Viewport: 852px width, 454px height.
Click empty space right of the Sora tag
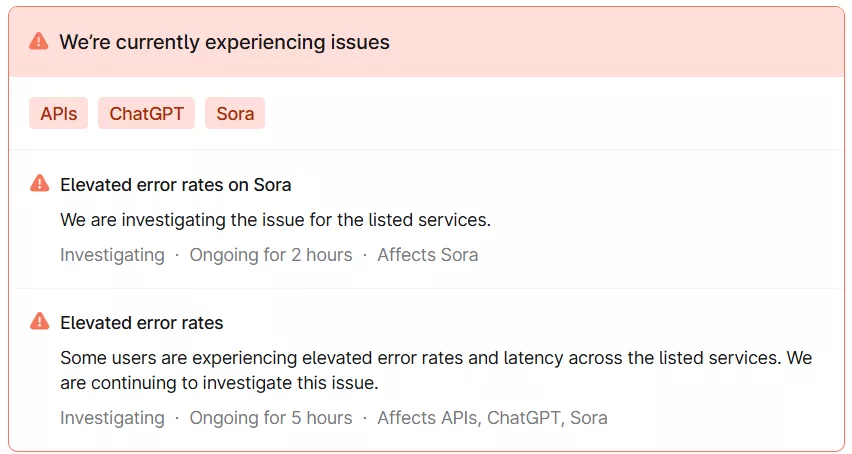coord(550,113)
